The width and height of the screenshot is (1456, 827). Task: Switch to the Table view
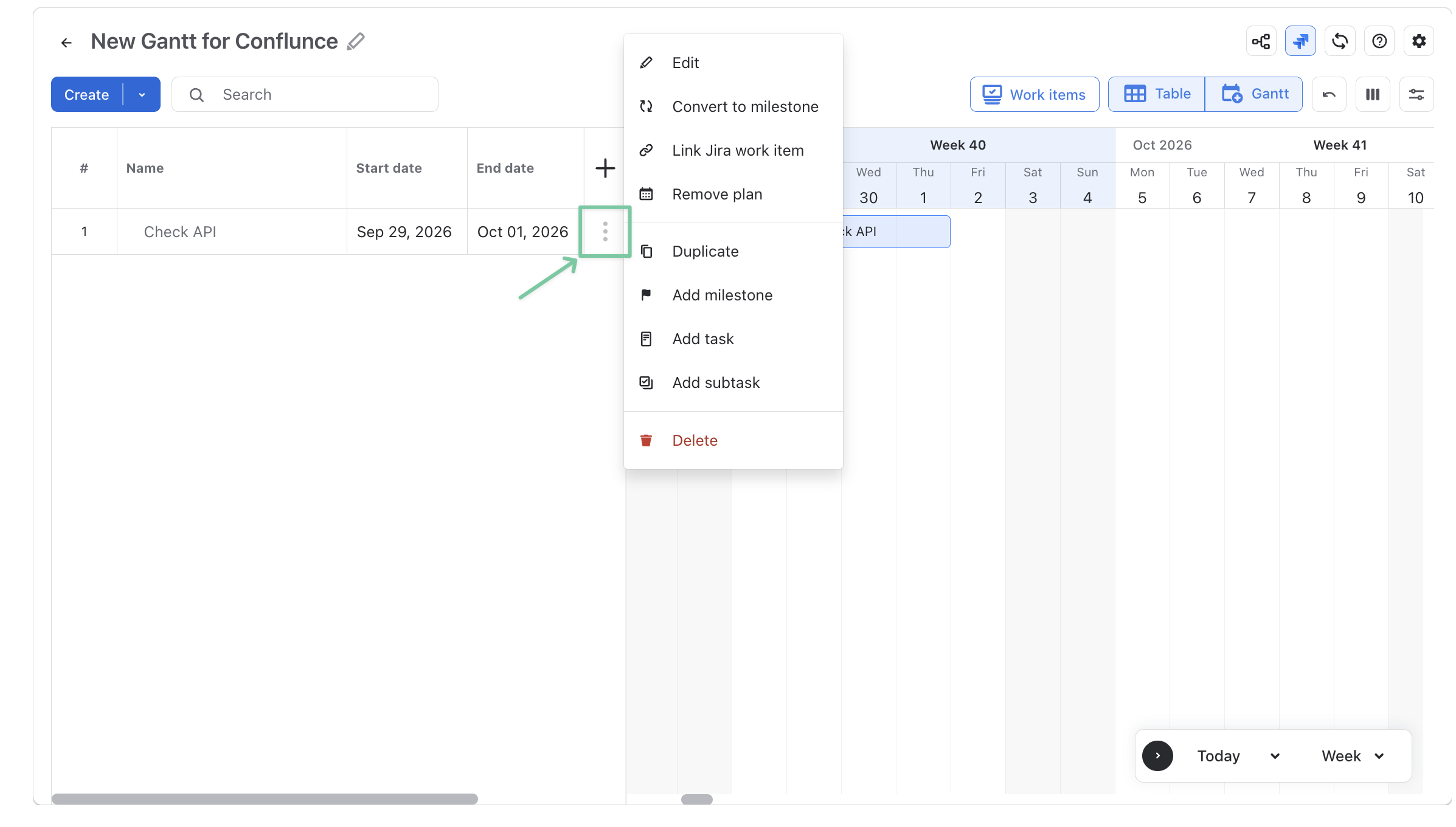(1157, 94)
